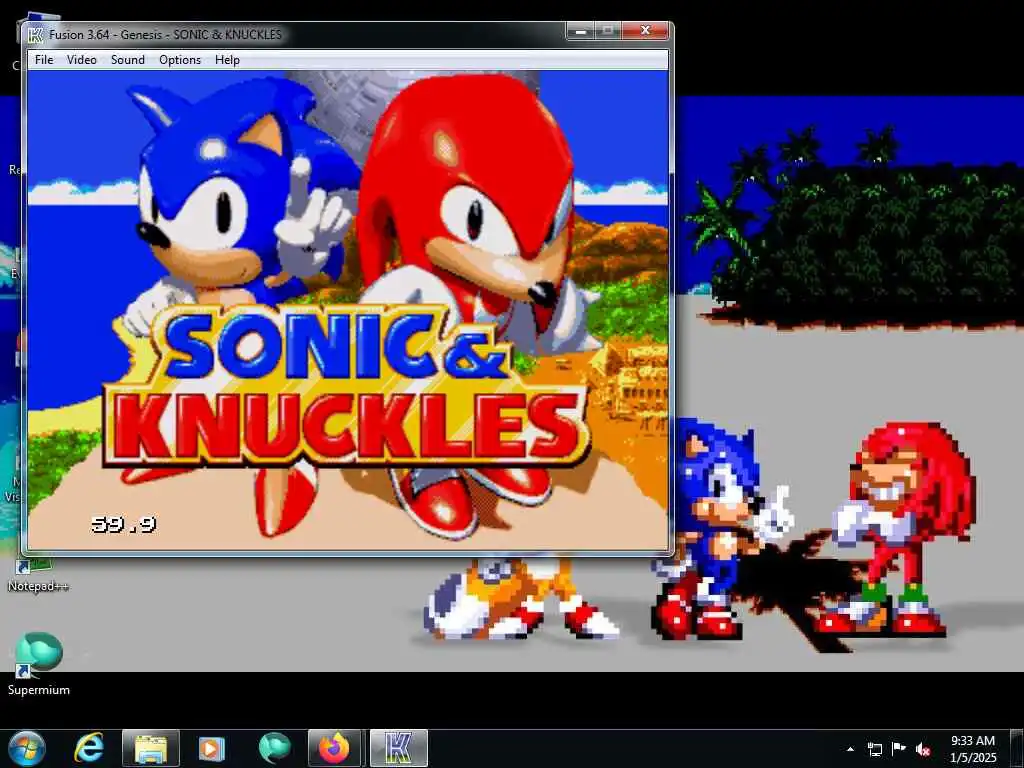Click the Show Desktop strip
Viewport: 1024px width, 768px height.
click(x=1017, y=748)
